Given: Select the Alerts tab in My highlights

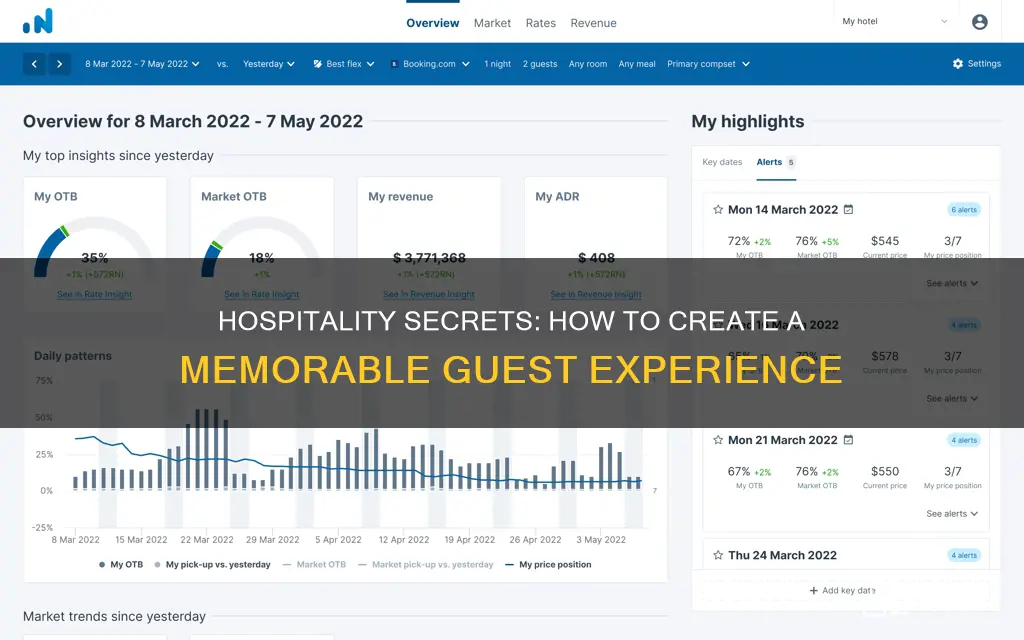Looking at the screenshot, I should (775, 162).
